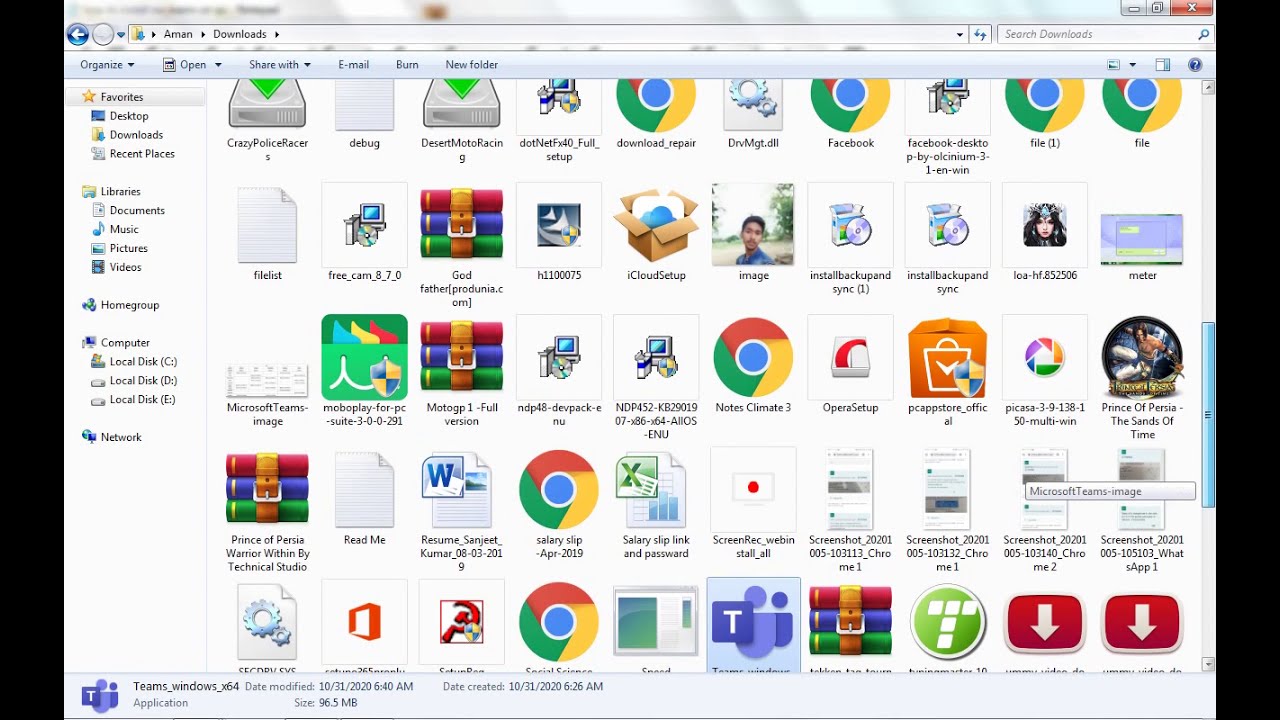The image size is (1280, 720).
Task: Open Documents library
Action: click(137, 210)
